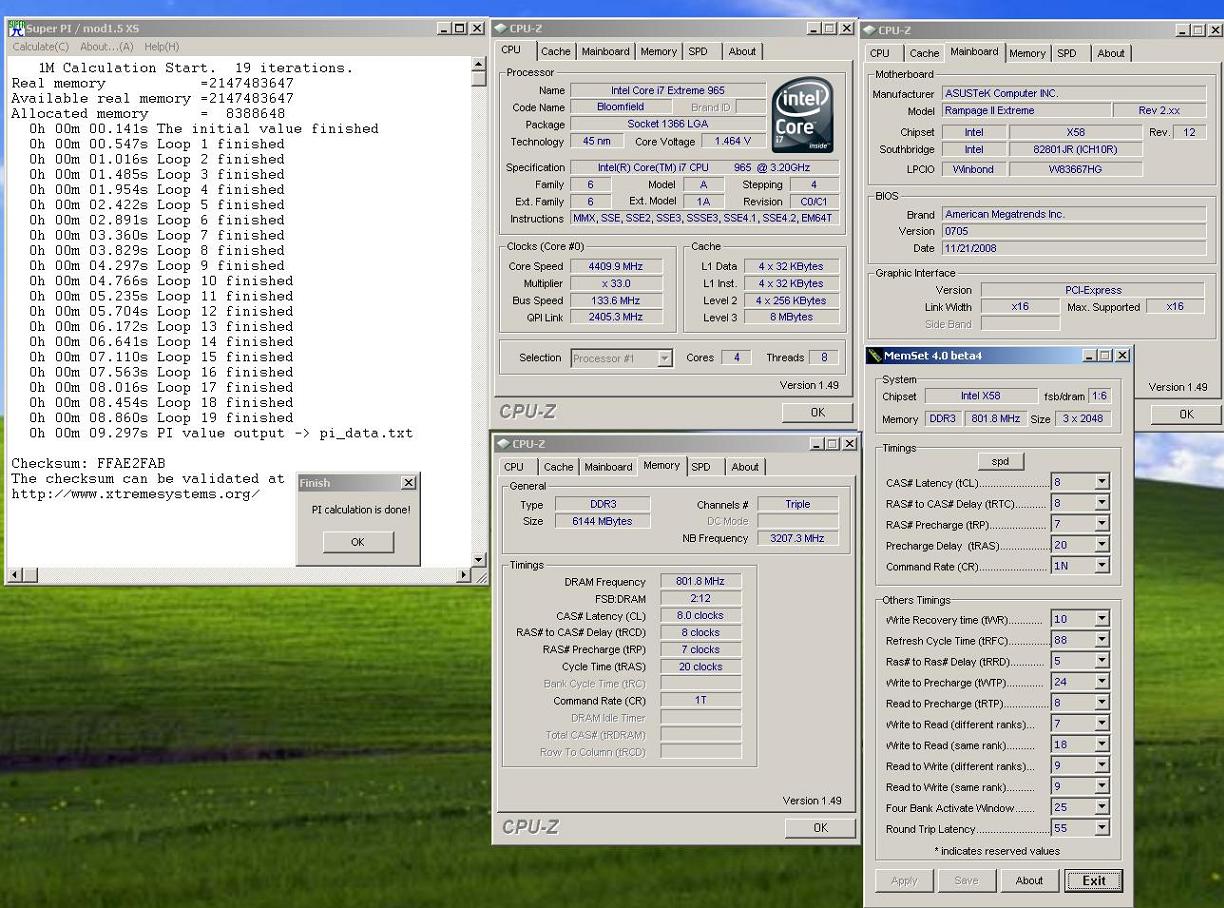This screenshot has width=1224, height=908.
Task: Click the Rampage II Extreme model field
Action: point(1025,111)
